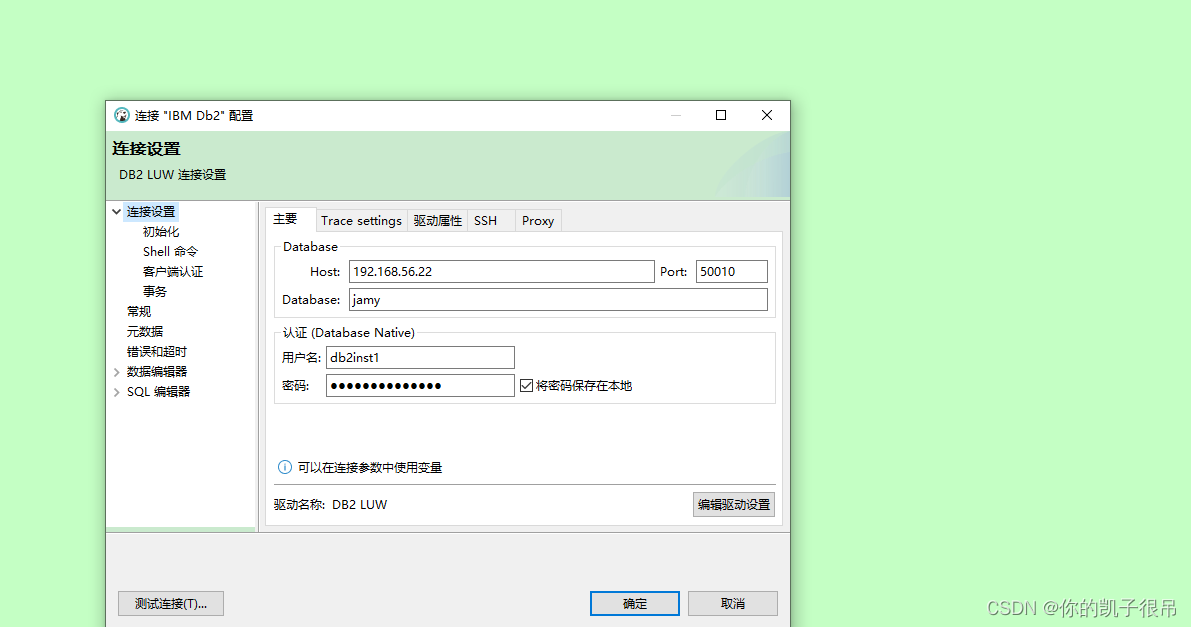The image size is (1191, 627).
Task: Click the 驱动名称: DB2 LUW text
Action: pos(330,505)
